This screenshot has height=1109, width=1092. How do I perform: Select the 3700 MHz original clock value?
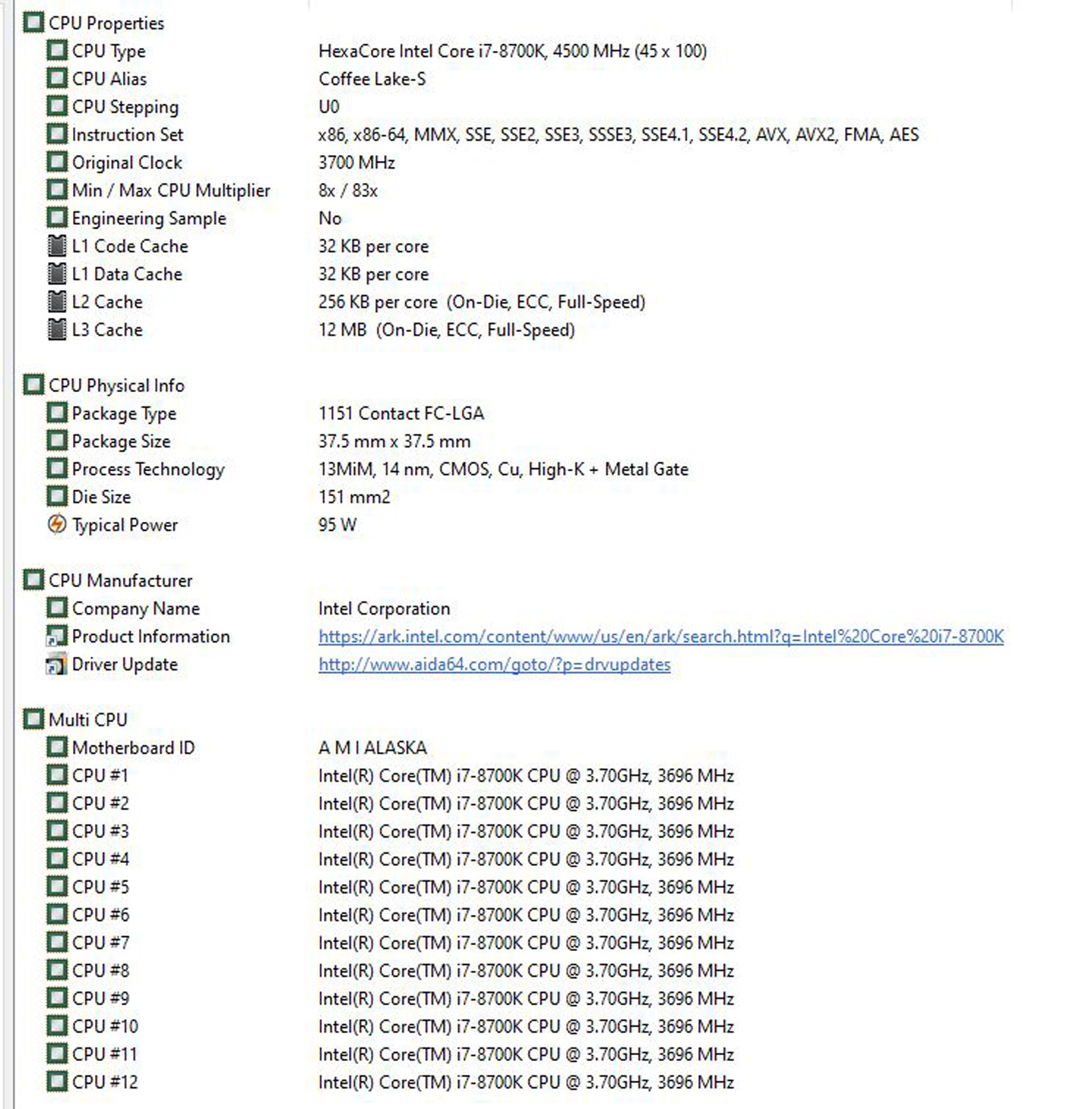point(357,163)
